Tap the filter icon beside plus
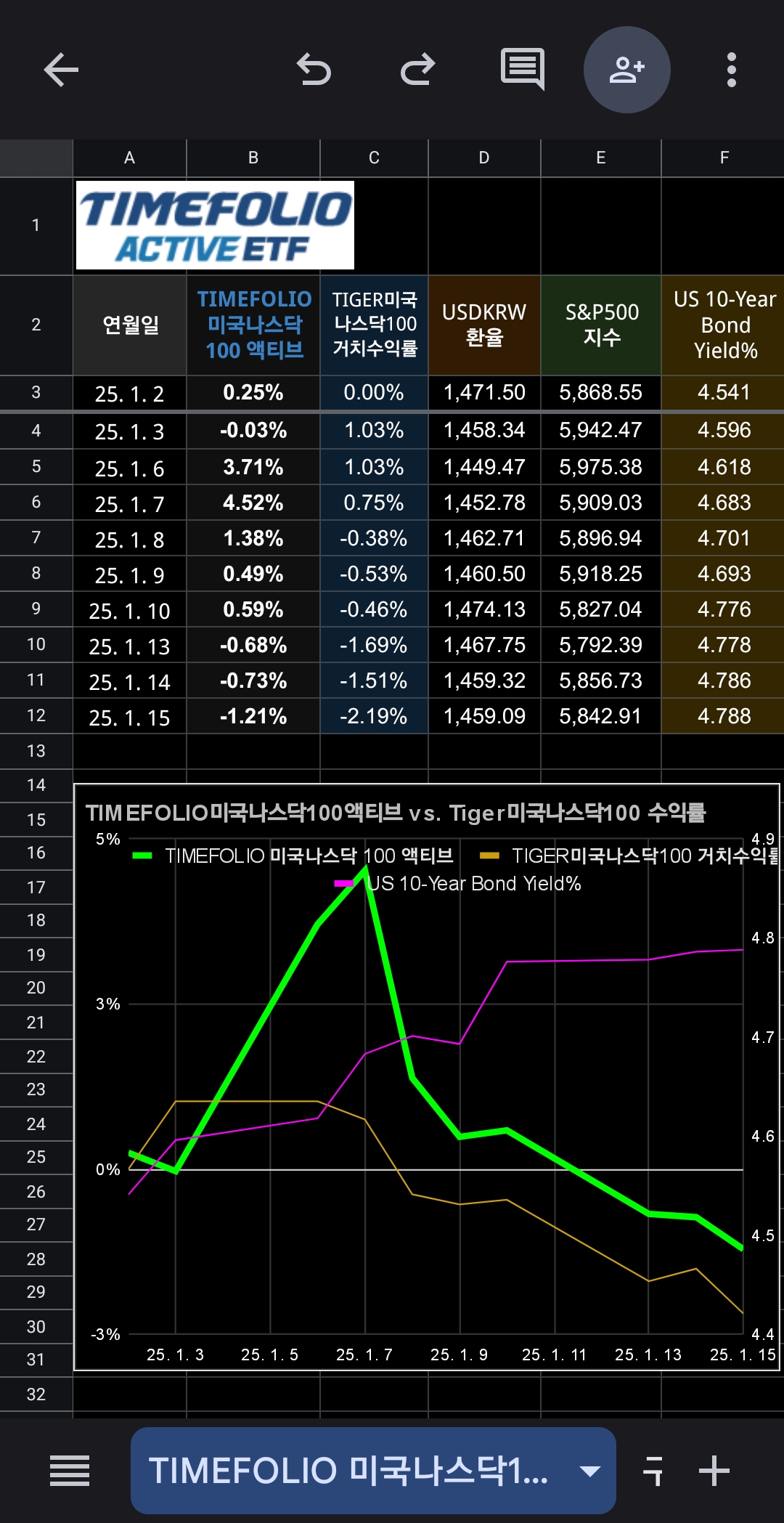This screenshot has height=1523, width=784. [653, 1471]
